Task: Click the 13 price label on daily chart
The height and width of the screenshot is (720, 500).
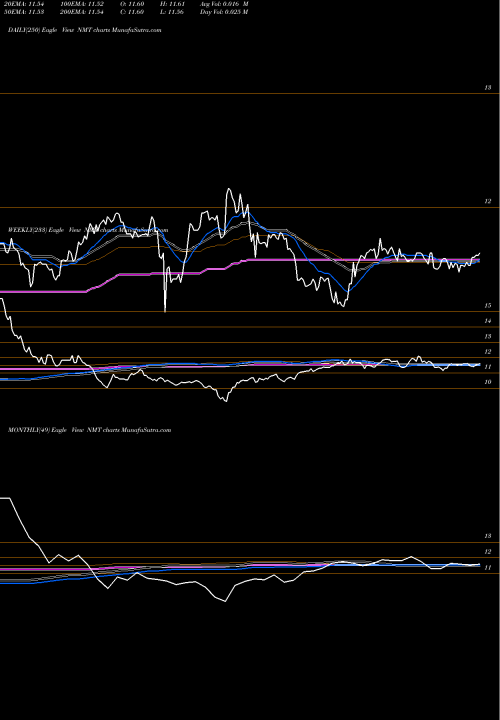Action: pyautogui.click(x=488, y=87)
